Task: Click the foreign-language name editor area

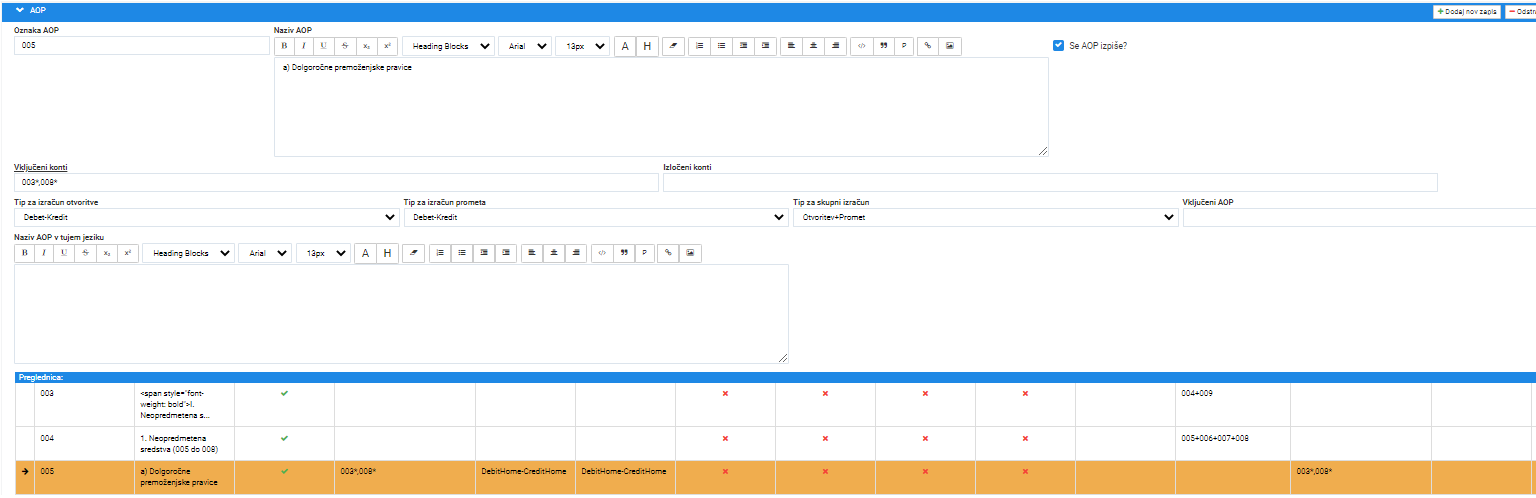Action: (x=401, y=314)
